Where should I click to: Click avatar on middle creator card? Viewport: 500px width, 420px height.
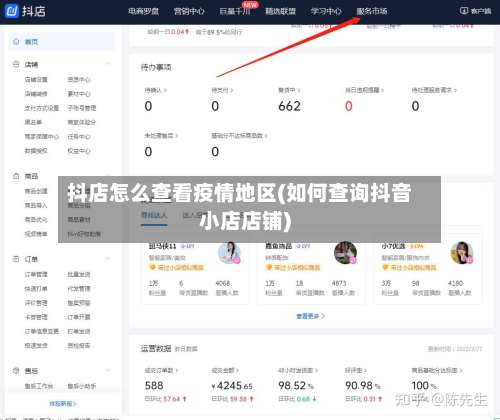346,253
